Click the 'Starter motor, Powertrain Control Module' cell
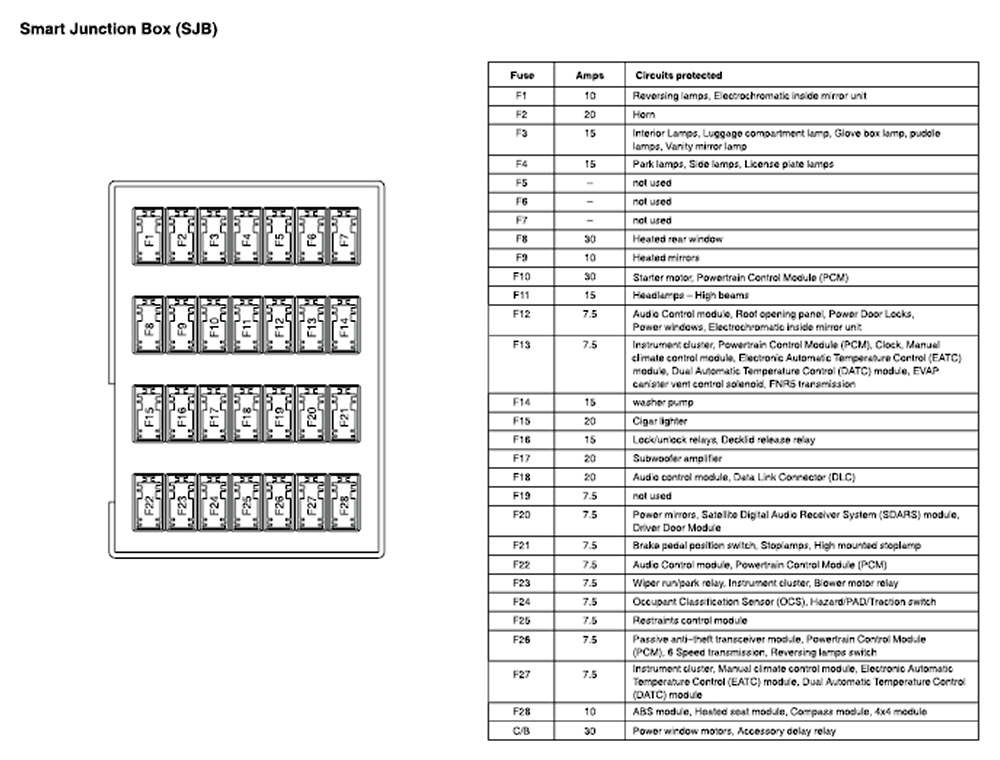This screenshot has width=1000, height=760. (x=802, y=277)
